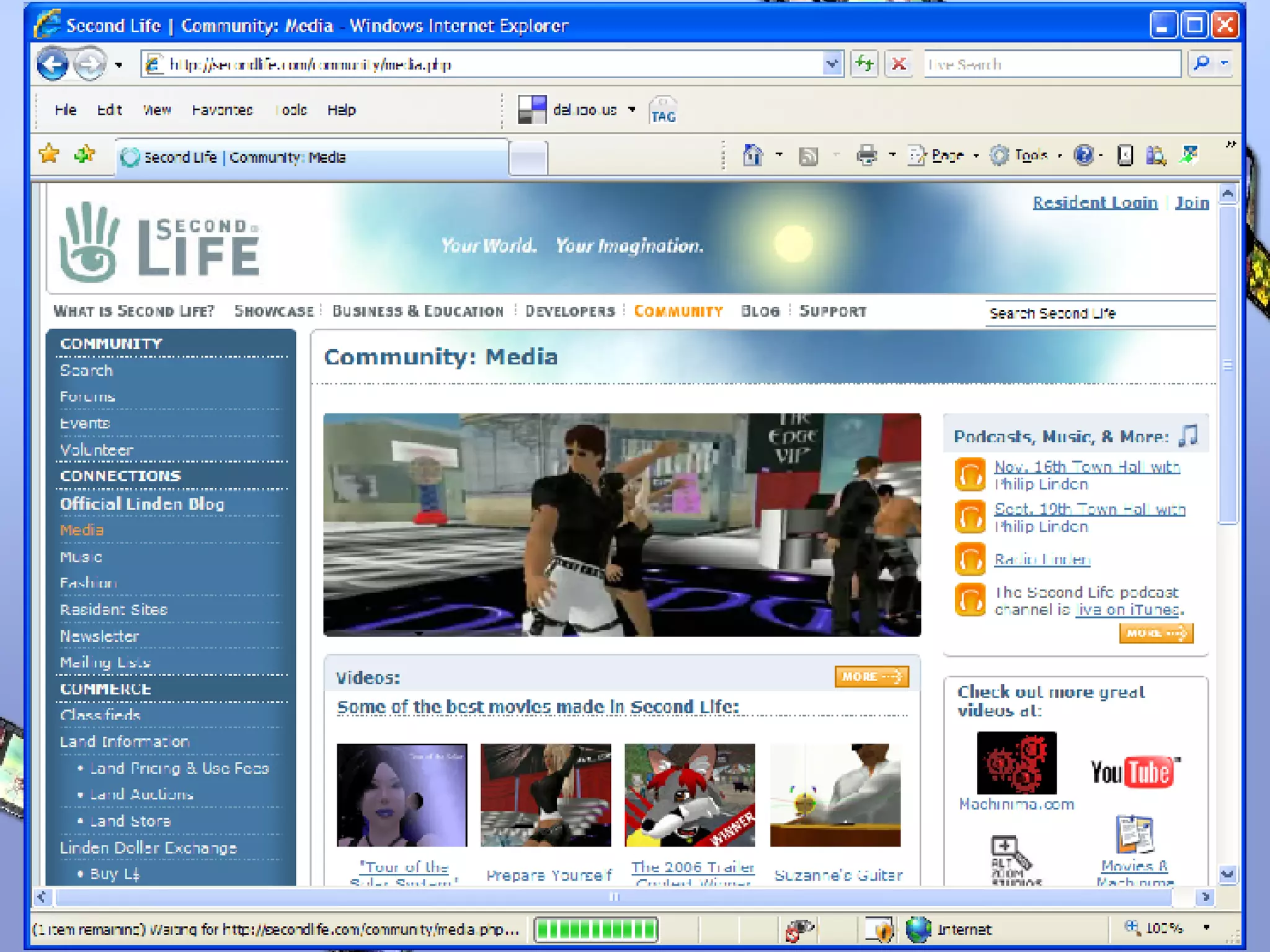Click the Add to Favorites star icon
The height and width of the screenshot is (952, 1270).
(84, 155)
